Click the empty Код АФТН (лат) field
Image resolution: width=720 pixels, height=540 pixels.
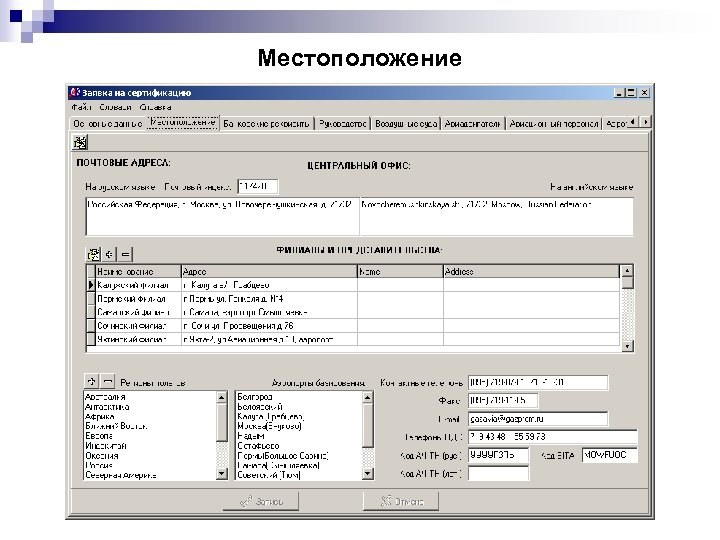coord(498,473)
